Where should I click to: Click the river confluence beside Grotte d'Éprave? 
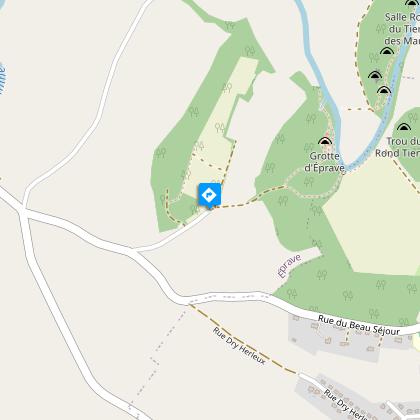(x=346, y=167)
